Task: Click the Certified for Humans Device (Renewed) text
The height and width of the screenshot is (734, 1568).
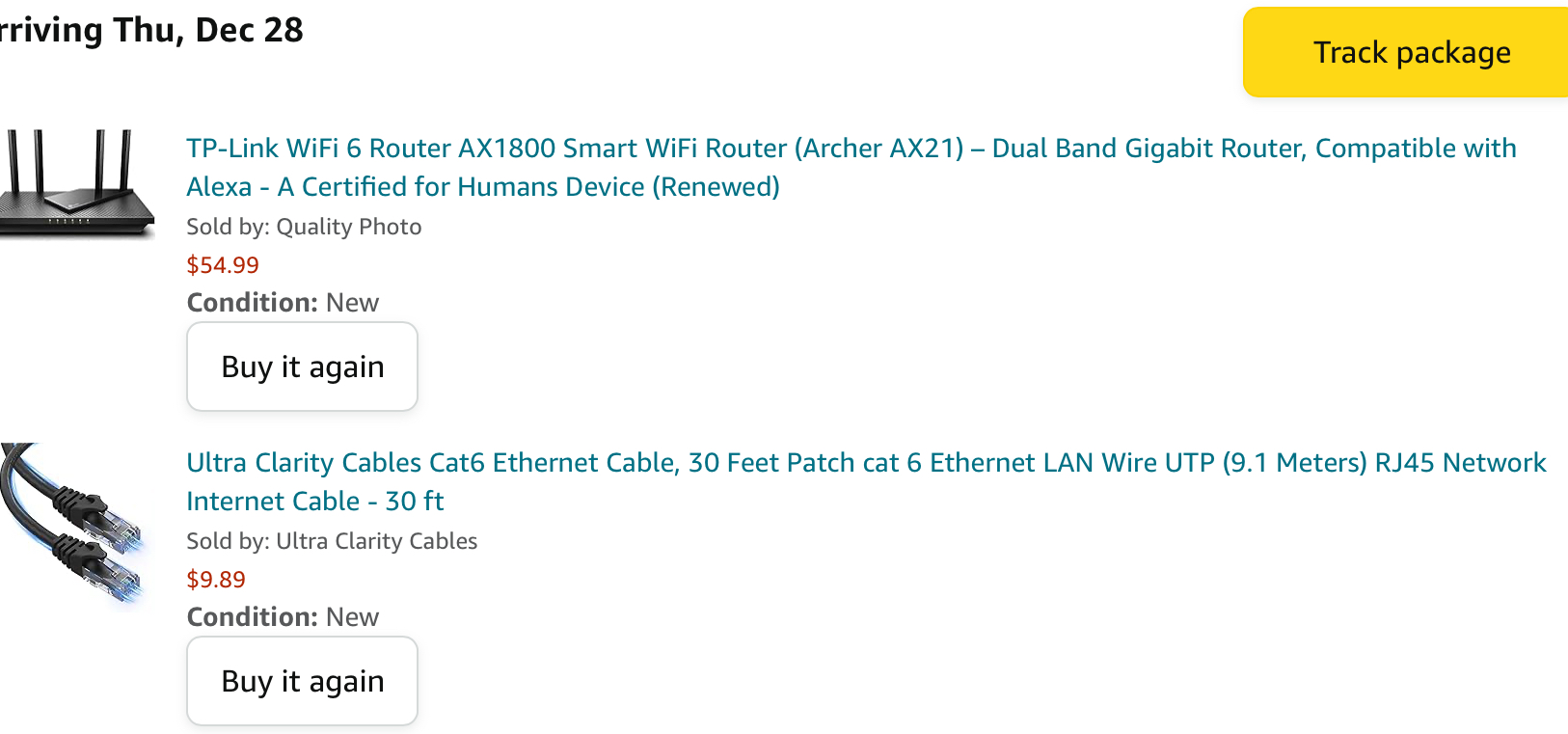Action: click(x=540, y=187)
